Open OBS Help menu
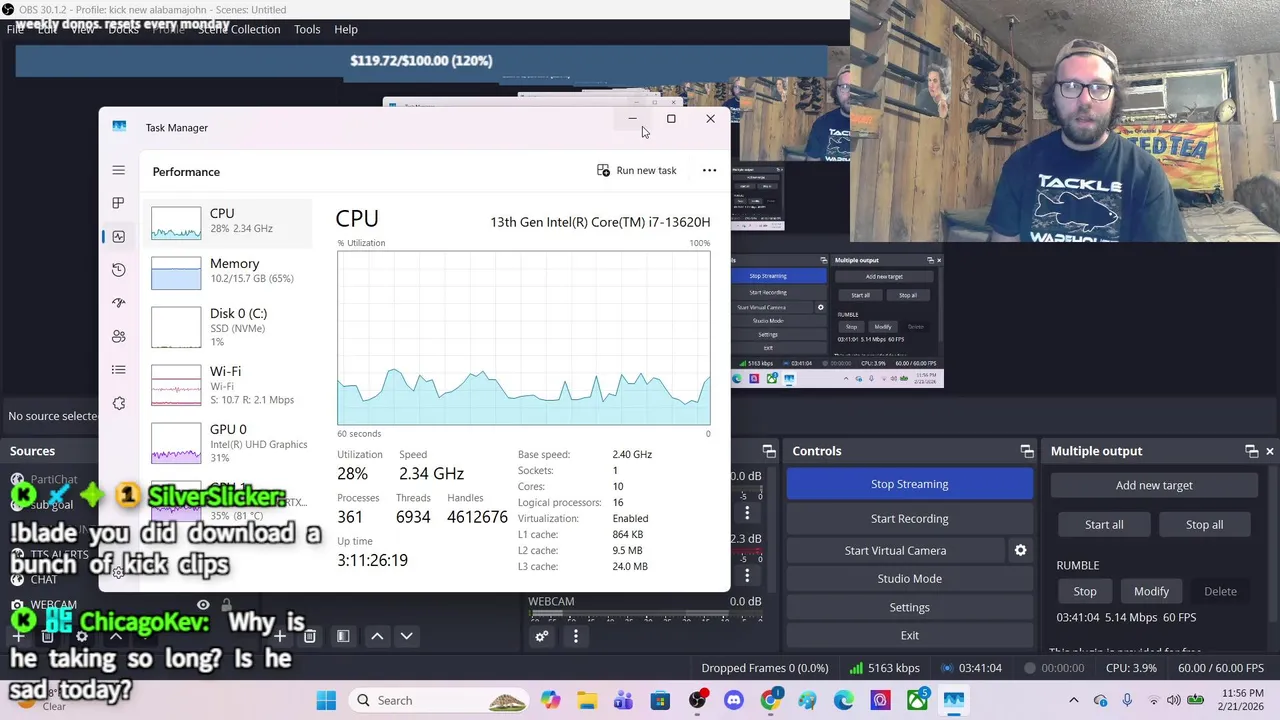The image size is (1280, 720). (x=346, y=29)
